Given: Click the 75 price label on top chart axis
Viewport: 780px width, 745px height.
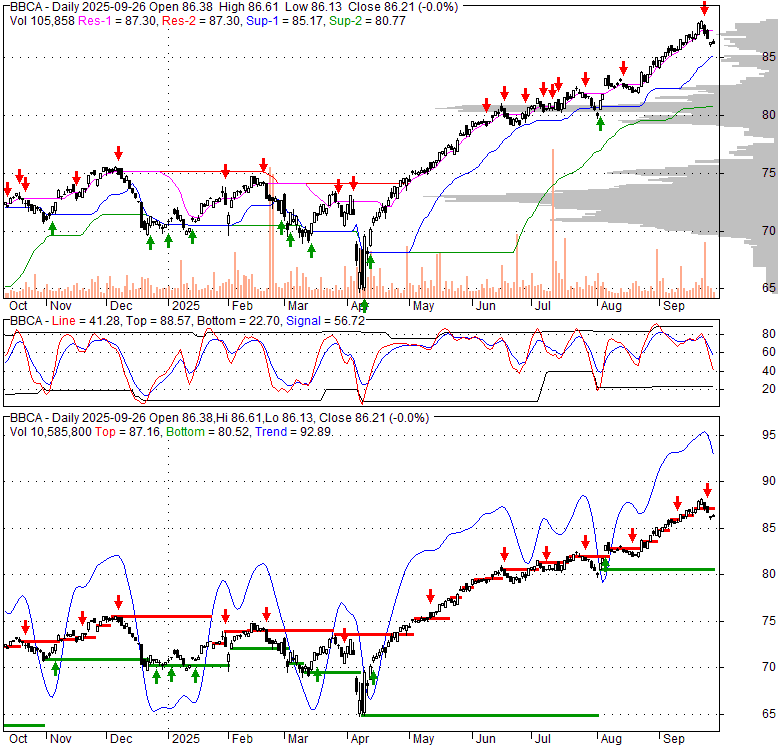Looking at the screenshot, I should click(x=769, y=173).
